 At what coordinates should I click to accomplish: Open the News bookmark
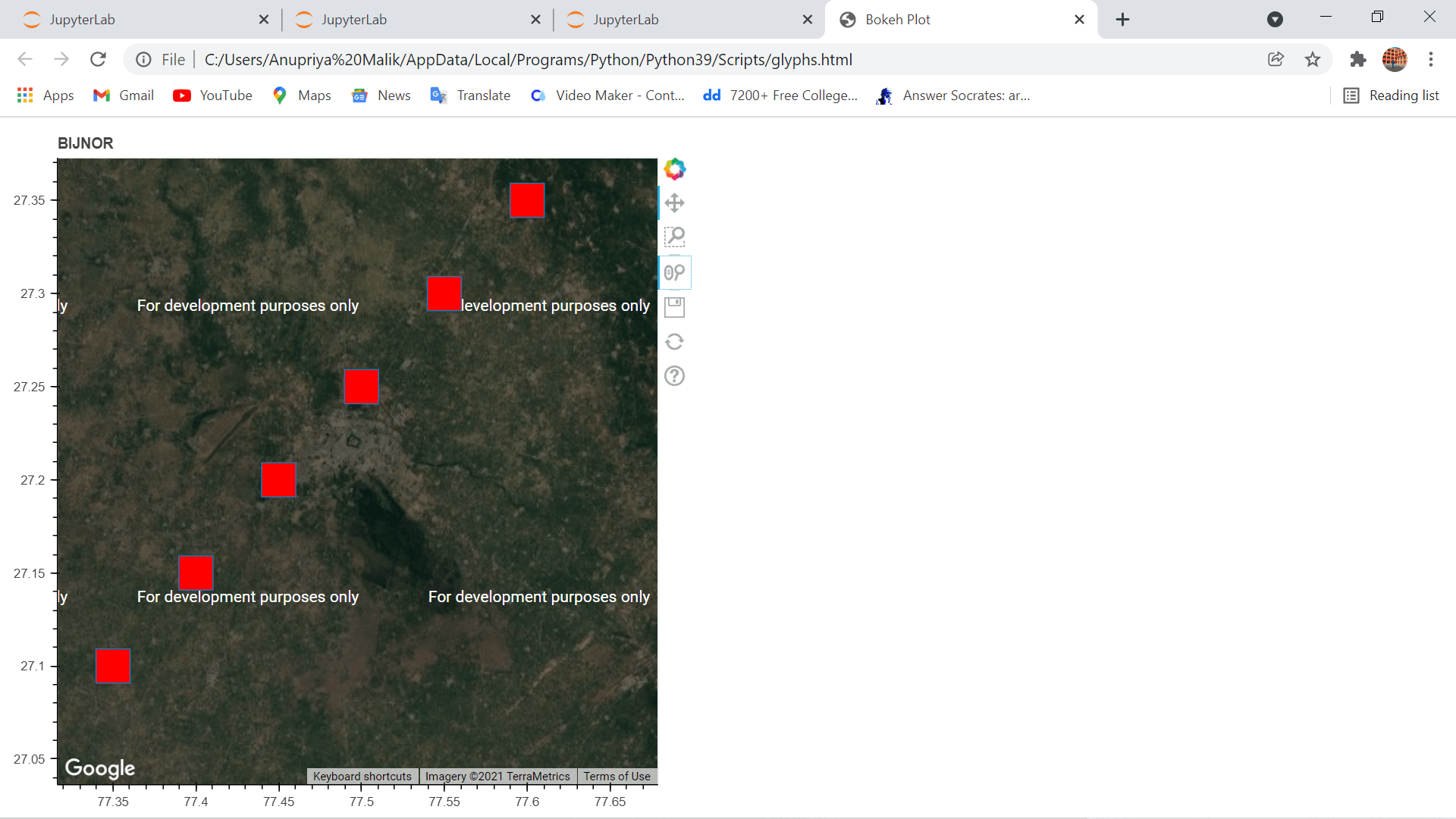click(x=381, y=96)
